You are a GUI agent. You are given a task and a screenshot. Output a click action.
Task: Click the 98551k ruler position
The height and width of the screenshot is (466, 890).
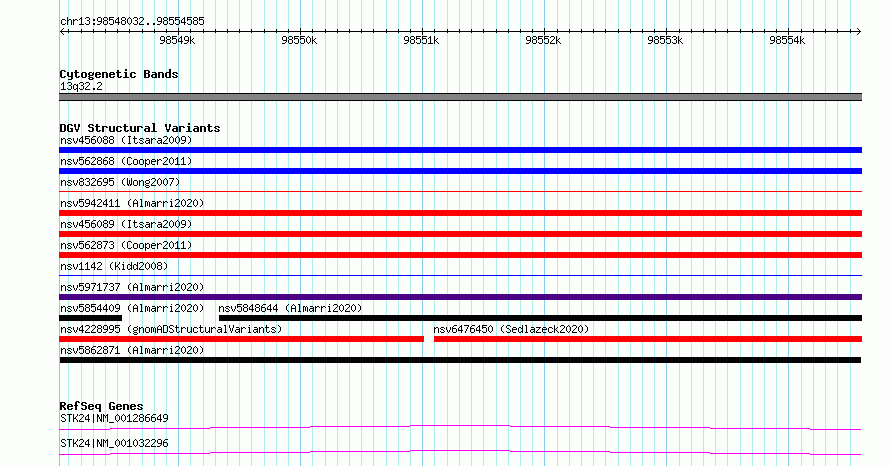(x=421, y=40)
